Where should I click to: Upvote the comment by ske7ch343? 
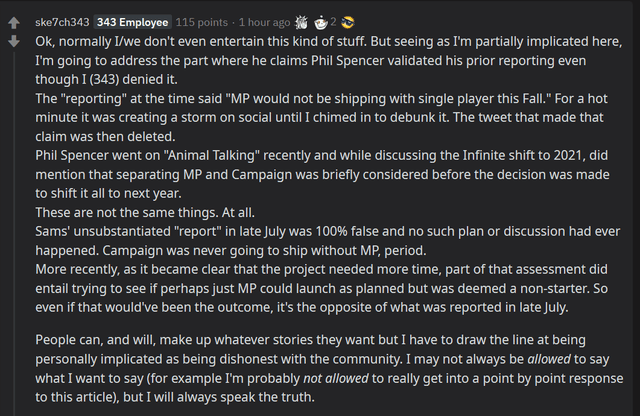point(14,22)
